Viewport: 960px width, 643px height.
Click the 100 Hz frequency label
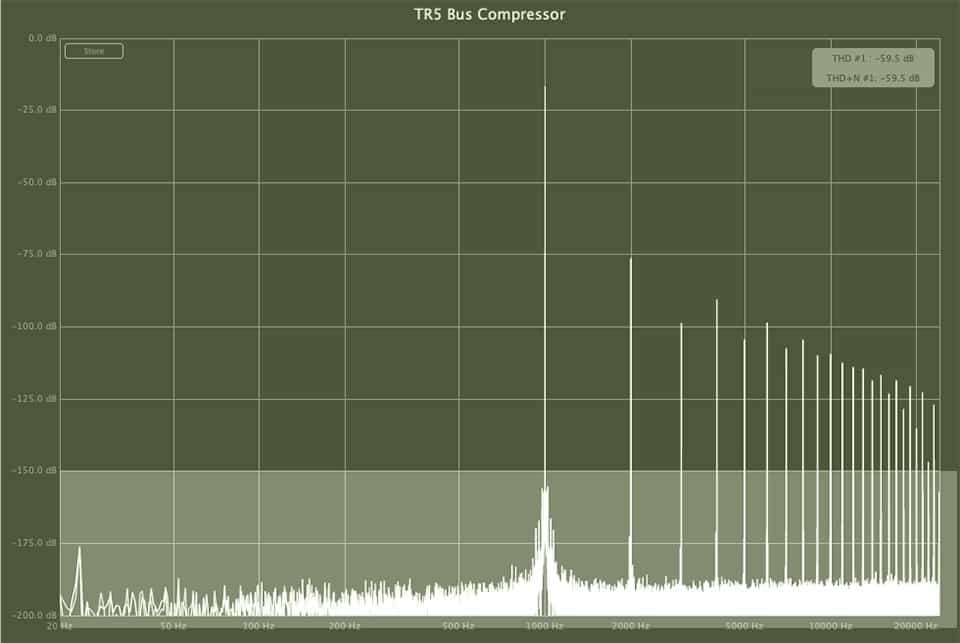click(x=259, y=625)
